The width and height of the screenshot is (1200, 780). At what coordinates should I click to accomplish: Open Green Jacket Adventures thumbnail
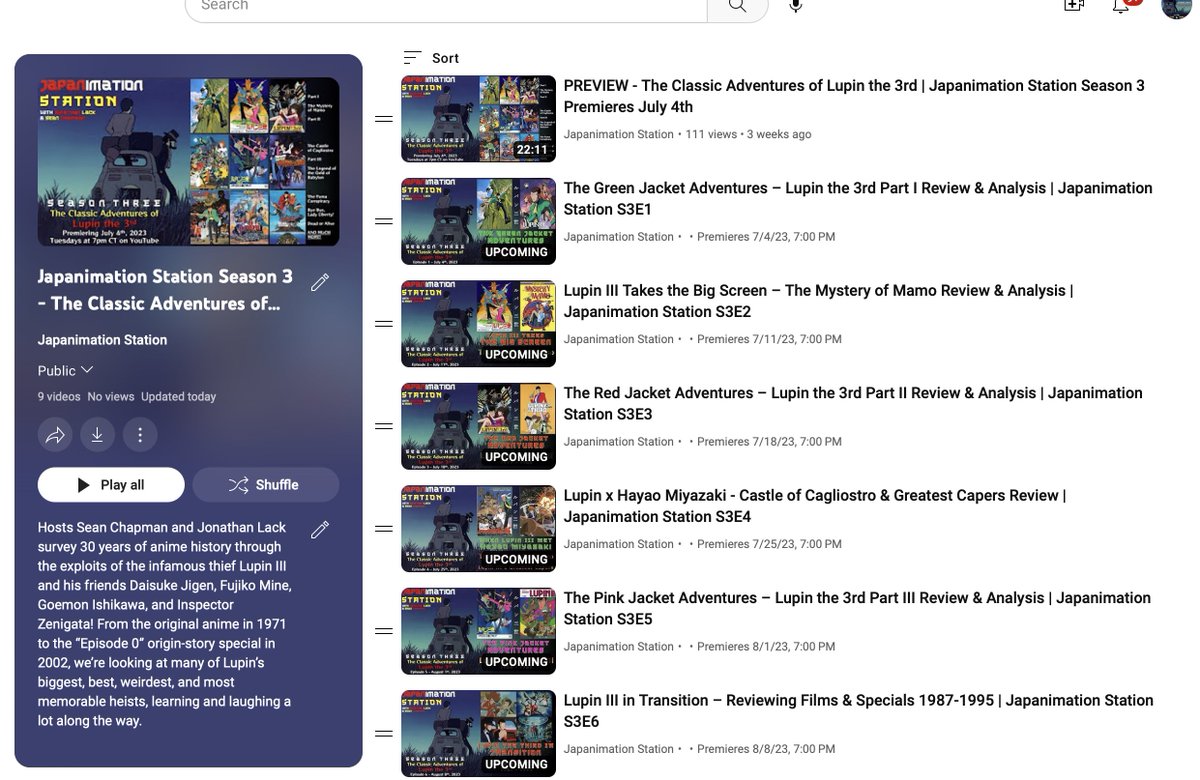(478, 221)
